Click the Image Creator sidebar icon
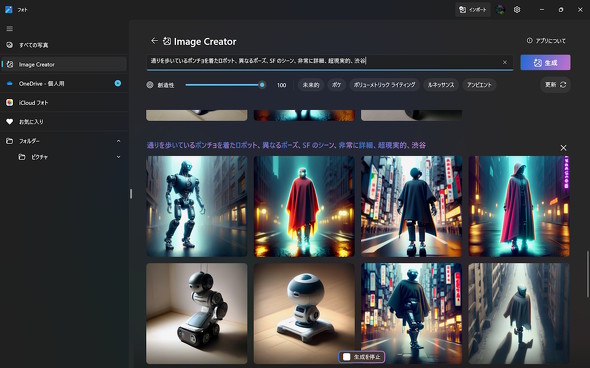The width and height of the screenshot is (590, 368). tap(10, 64)
